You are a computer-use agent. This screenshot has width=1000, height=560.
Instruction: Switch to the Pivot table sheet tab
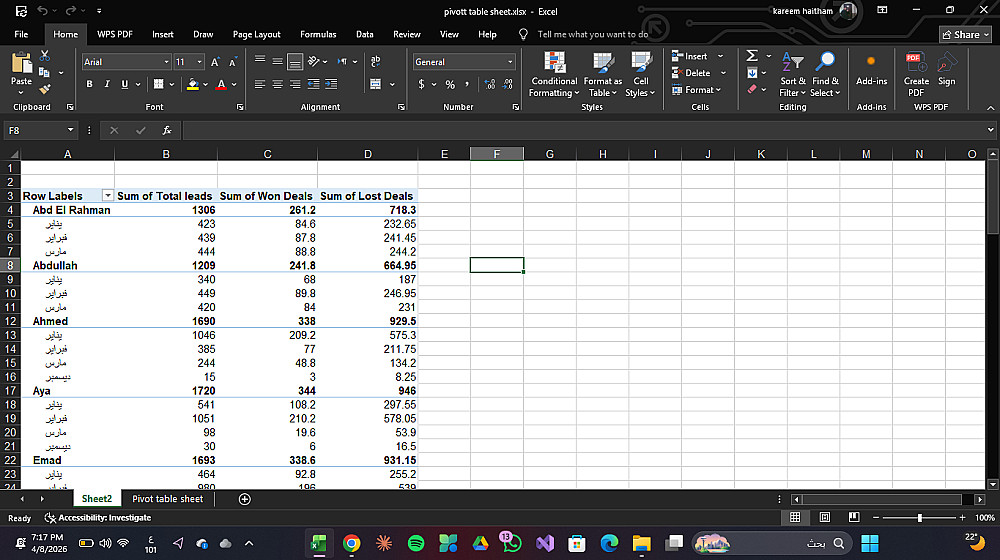tap(167, 499)
